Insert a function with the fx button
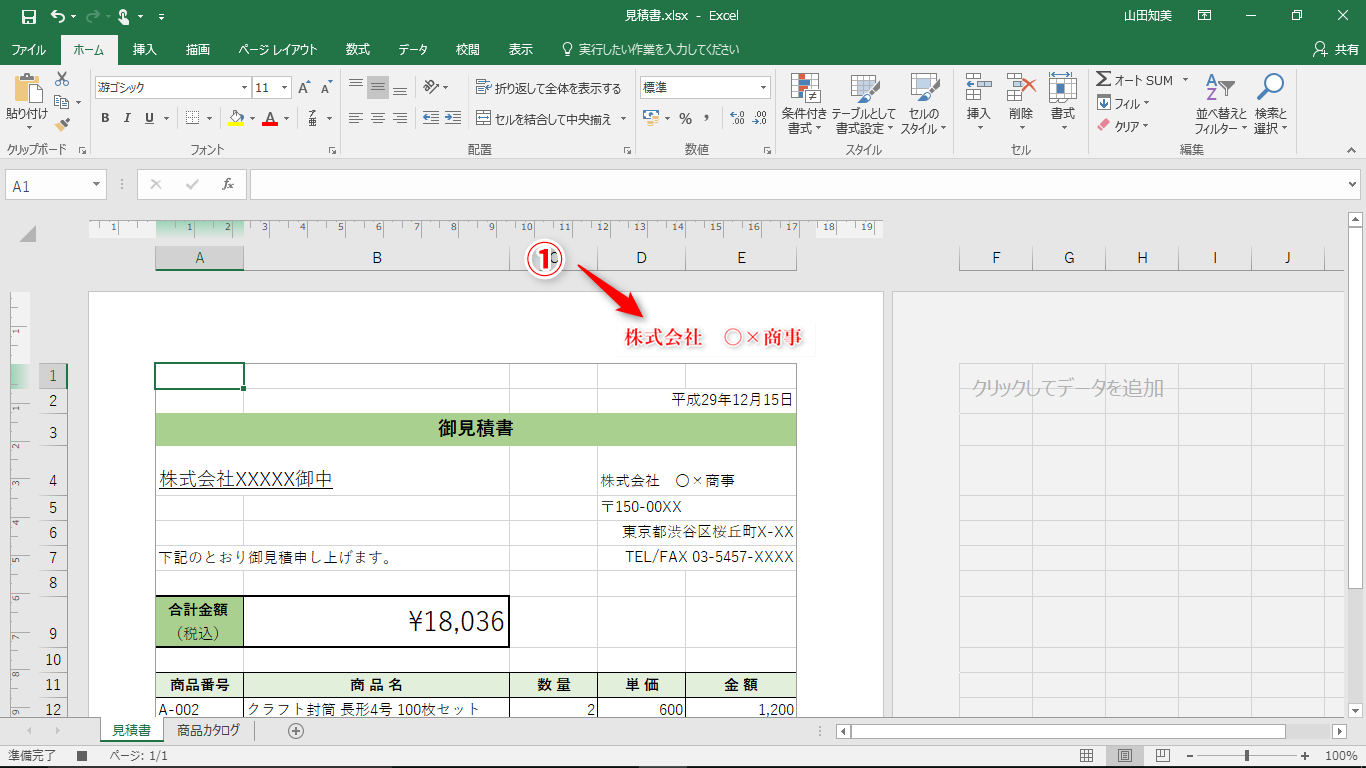This screenshot has width=1366, height=768. click(228, 185)
